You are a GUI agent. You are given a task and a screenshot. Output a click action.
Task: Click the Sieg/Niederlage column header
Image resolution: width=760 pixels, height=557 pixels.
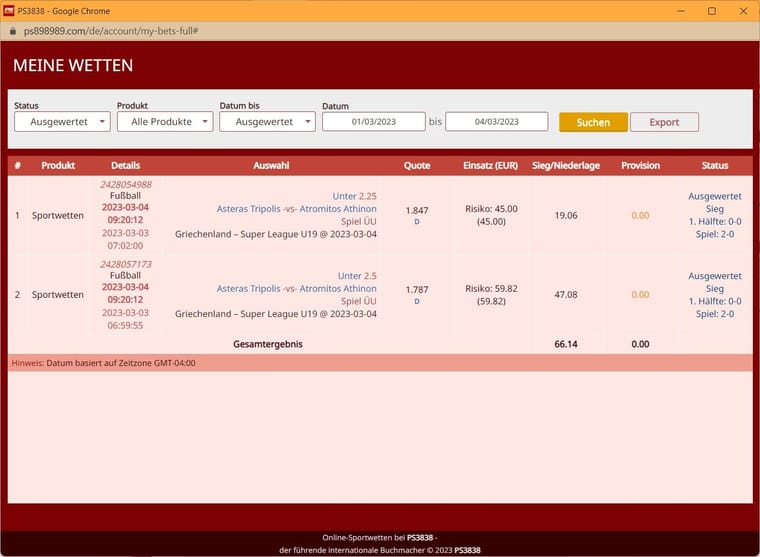(x=565, y=165)
